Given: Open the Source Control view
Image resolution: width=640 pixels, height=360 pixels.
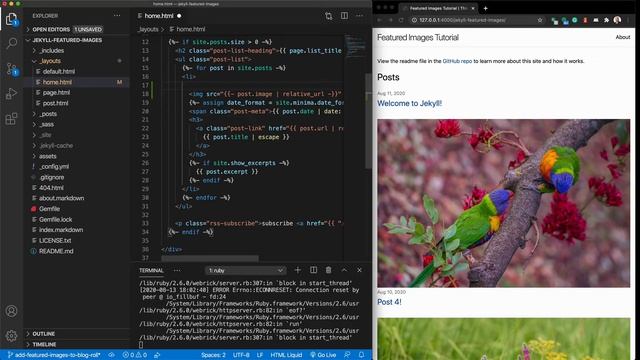Looking at the screenshot, I should [11, 69].
